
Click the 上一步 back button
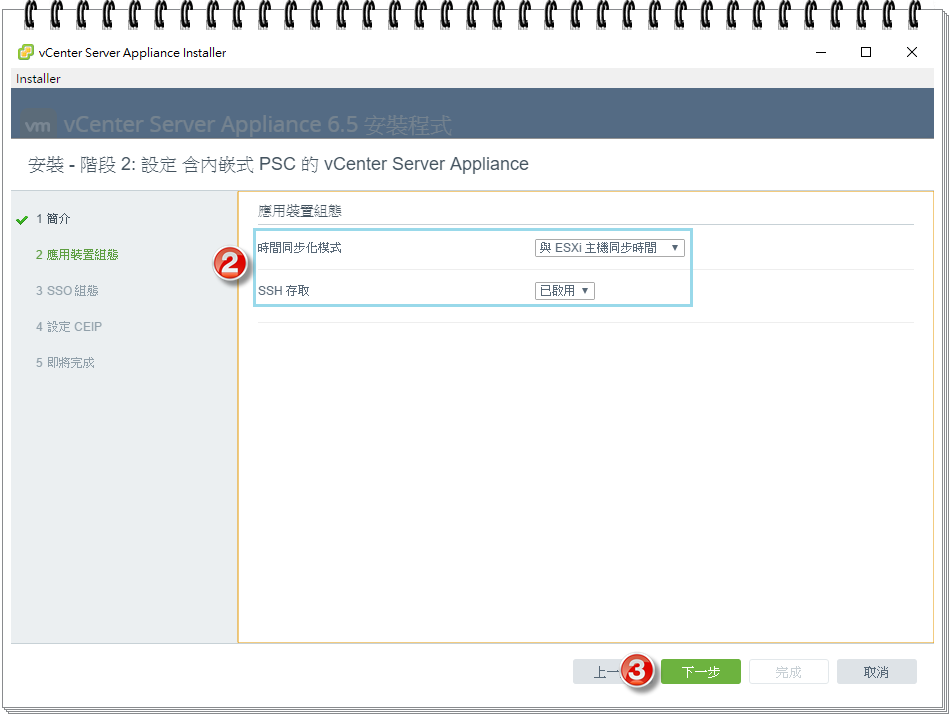611,672
